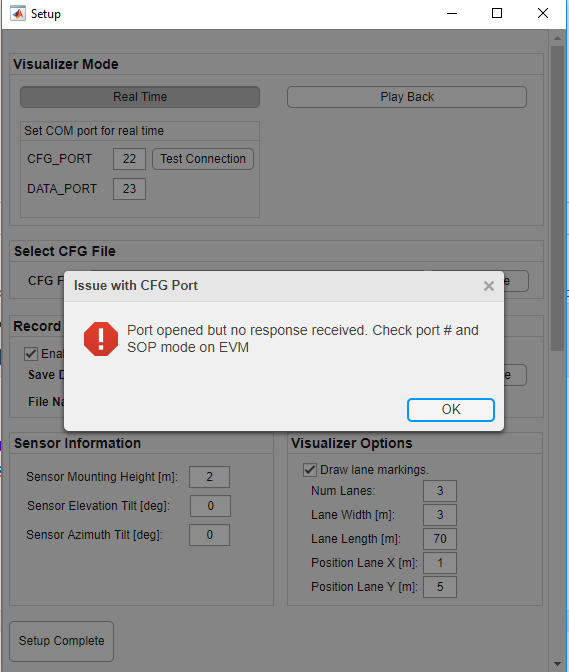The height and width of the screenshot is (672, 569).
Task: Click the Test Connection button
Action: point(203,159)
